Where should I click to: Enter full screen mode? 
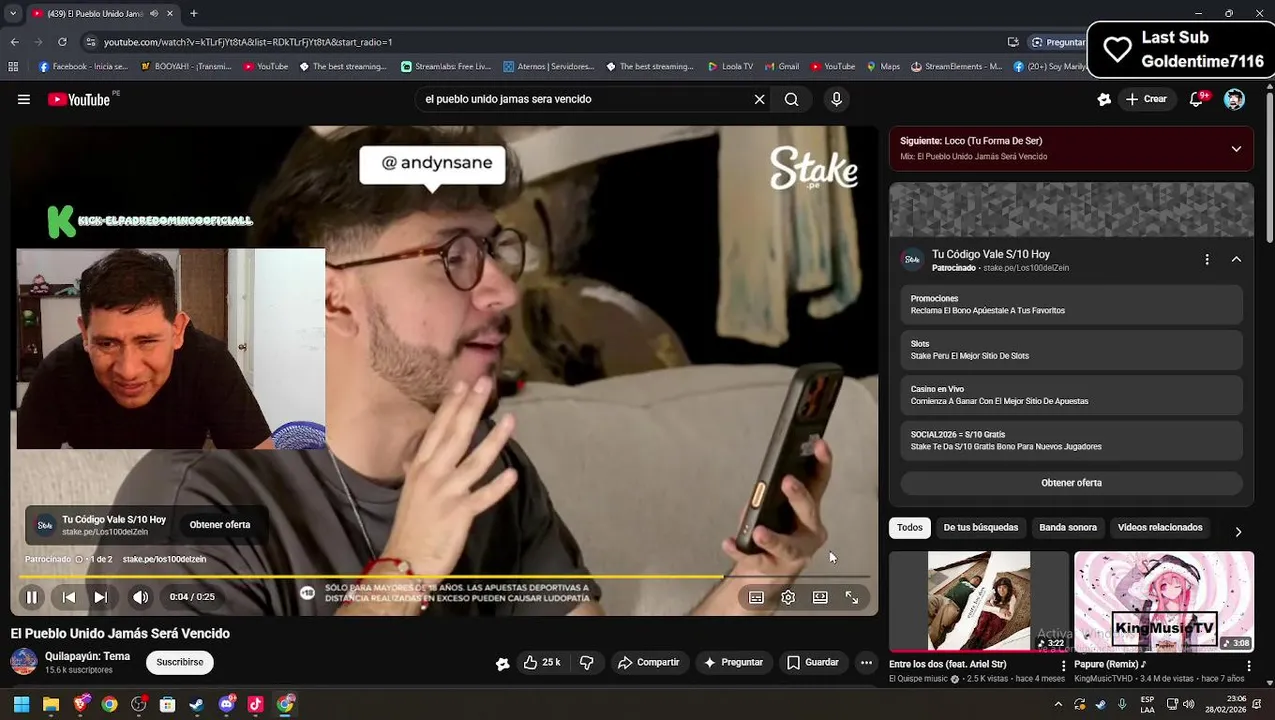pyautogui.click(x=852, y=597)
